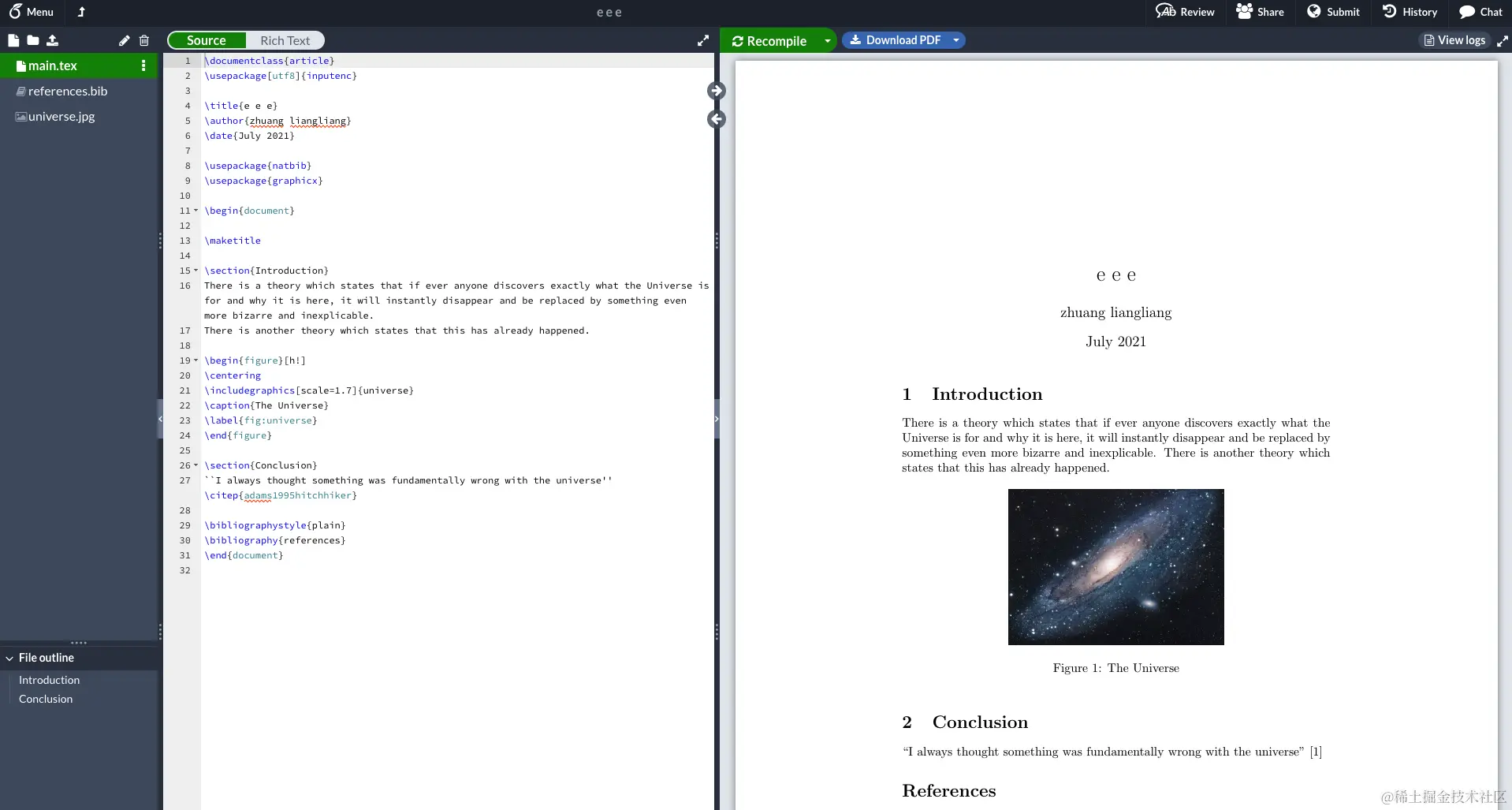Click the right collapse handle beside the PDF pane

[717, 419]
